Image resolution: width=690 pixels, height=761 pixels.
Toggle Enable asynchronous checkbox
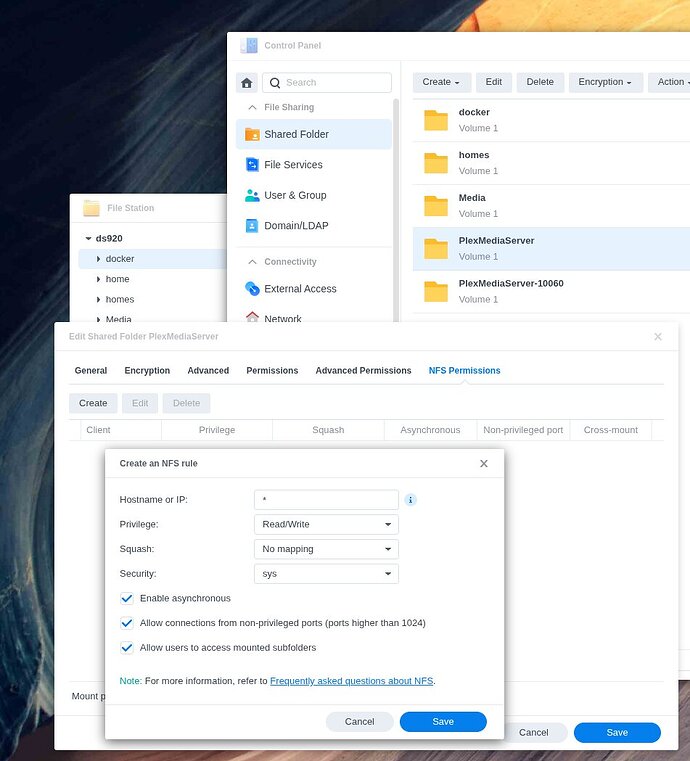(127, 598)
